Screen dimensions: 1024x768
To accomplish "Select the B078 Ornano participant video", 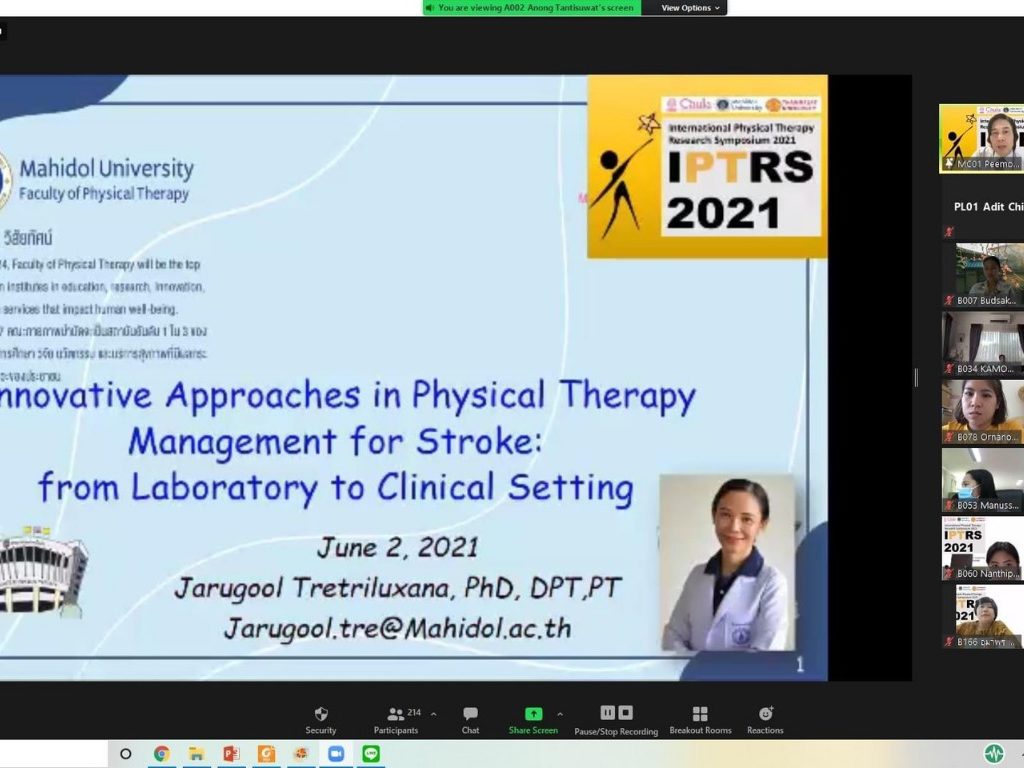I will click(983, 411).
